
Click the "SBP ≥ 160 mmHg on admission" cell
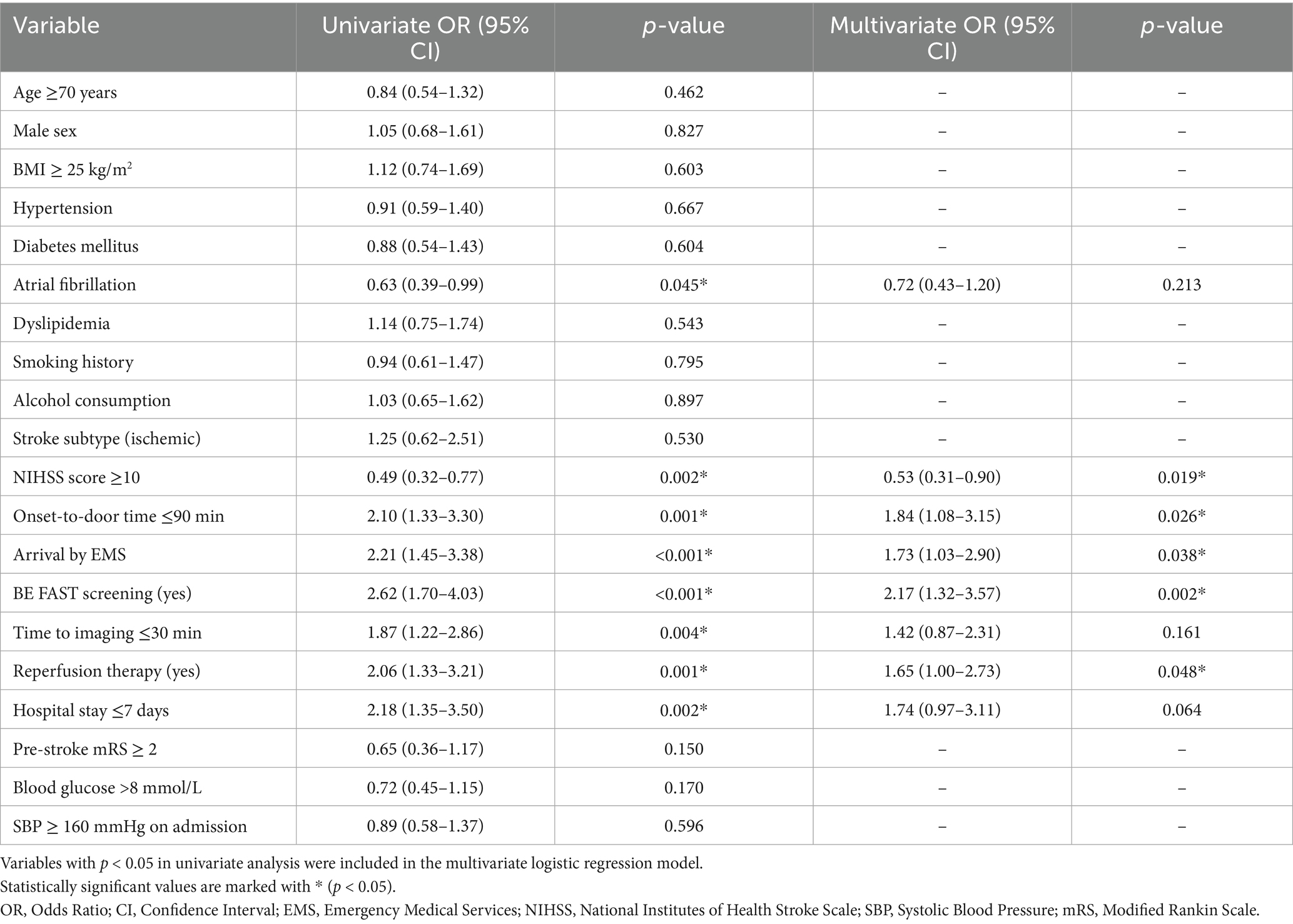129,826
